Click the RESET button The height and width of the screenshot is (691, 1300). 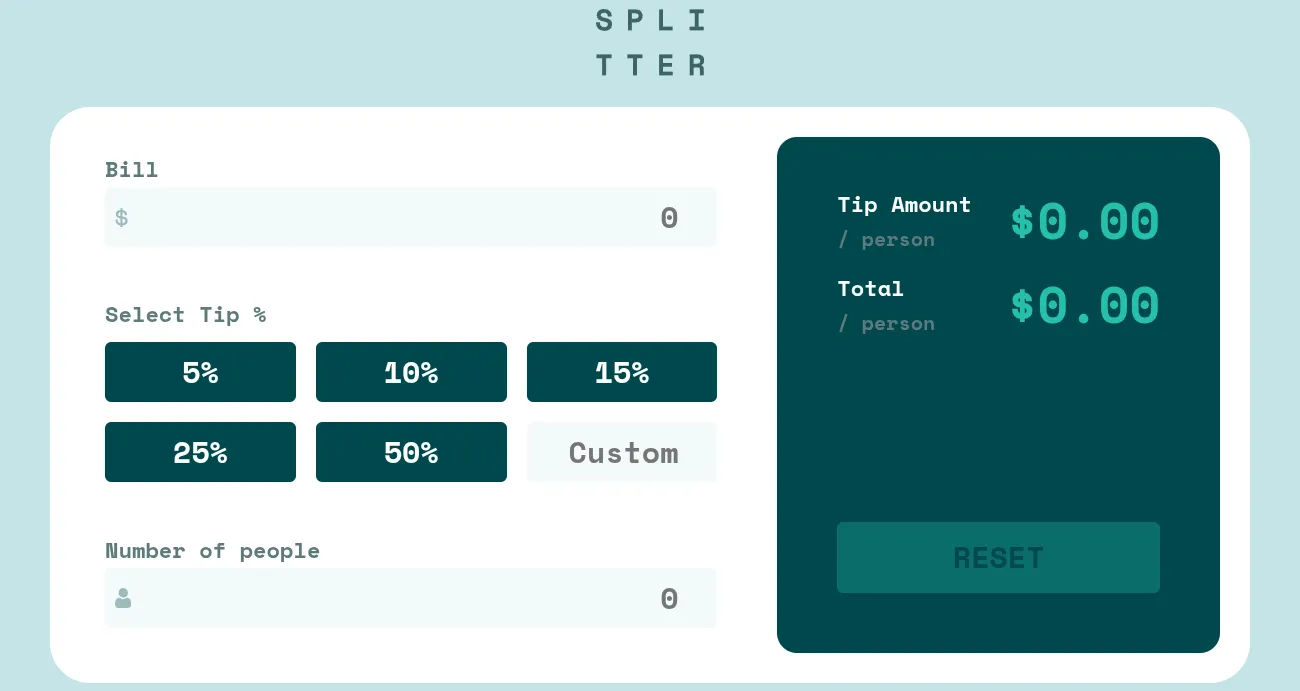click(x=998, y=557)
